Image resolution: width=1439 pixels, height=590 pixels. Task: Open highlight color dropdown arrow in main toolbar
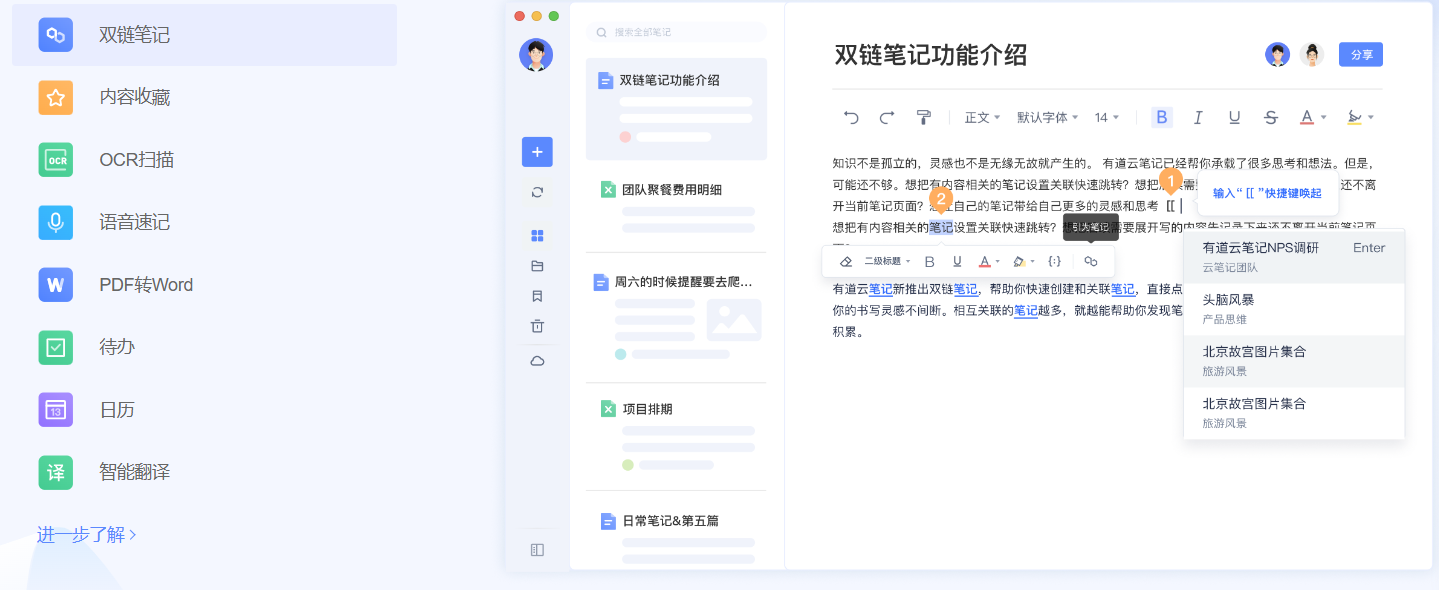point(1370,118)
